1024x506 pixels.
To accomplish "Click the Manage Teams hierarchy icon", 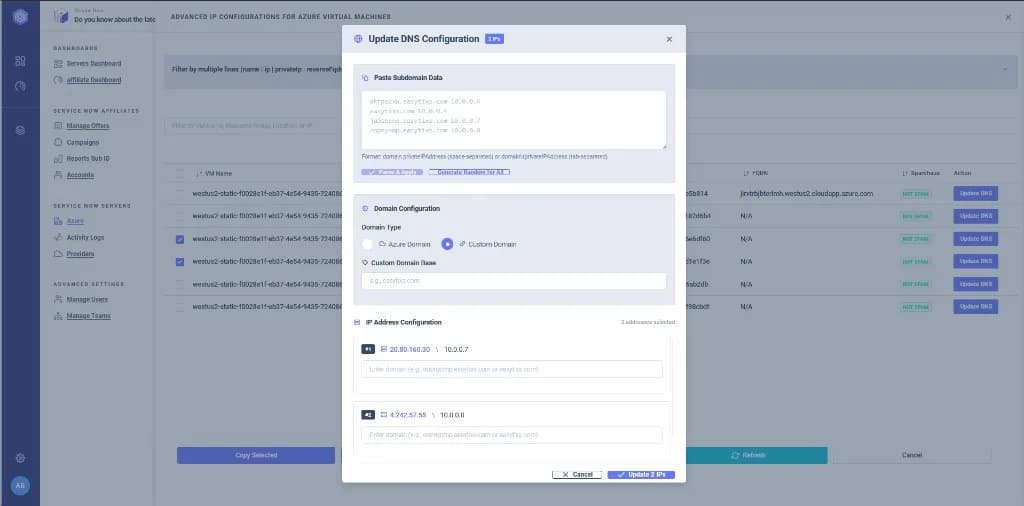I will (x=58, y=316).
